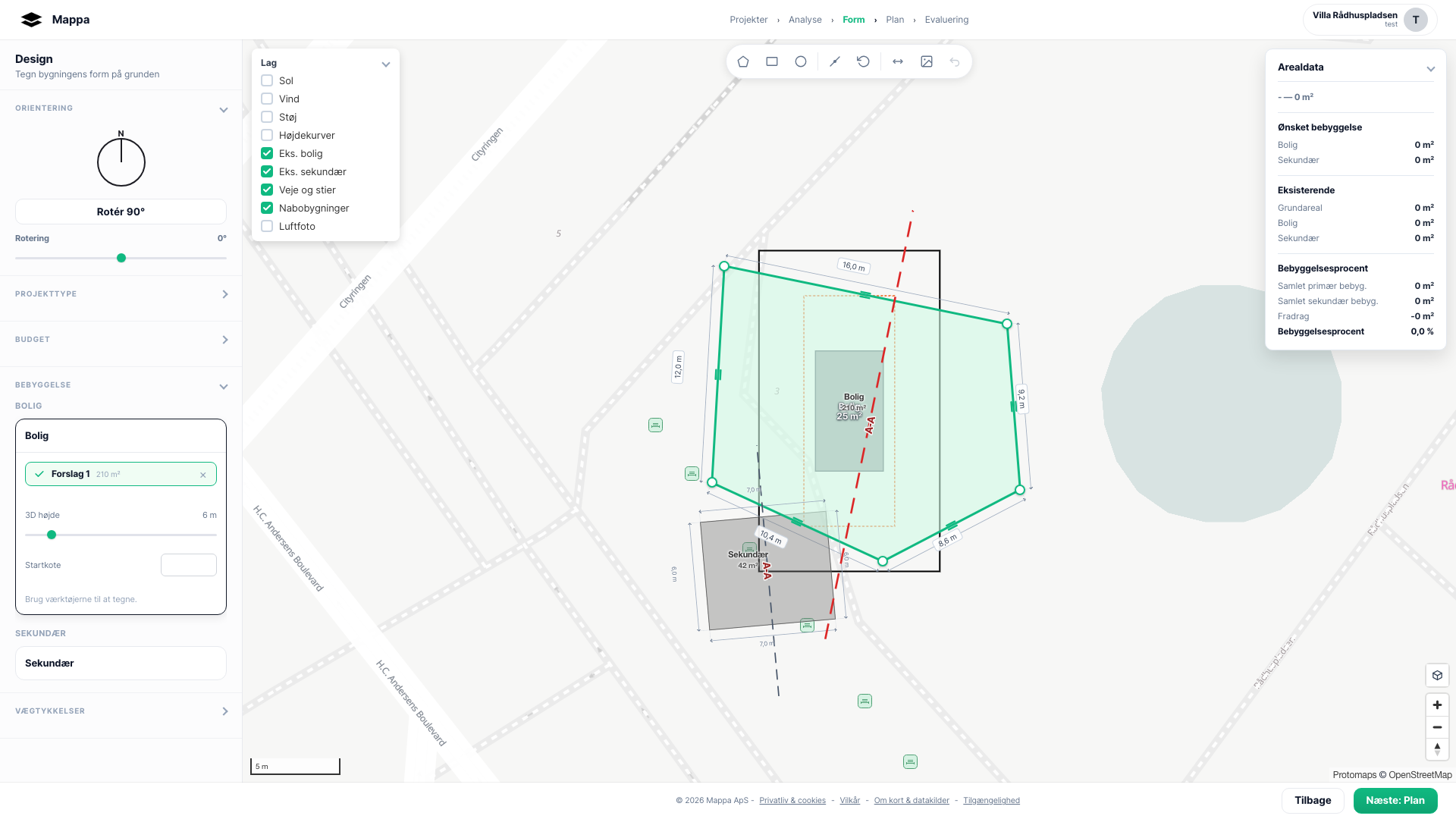Viewport: 1456px width, 819px height.
Task: Click the rotate counterclockwise tool
Action: tap(864, 61)
